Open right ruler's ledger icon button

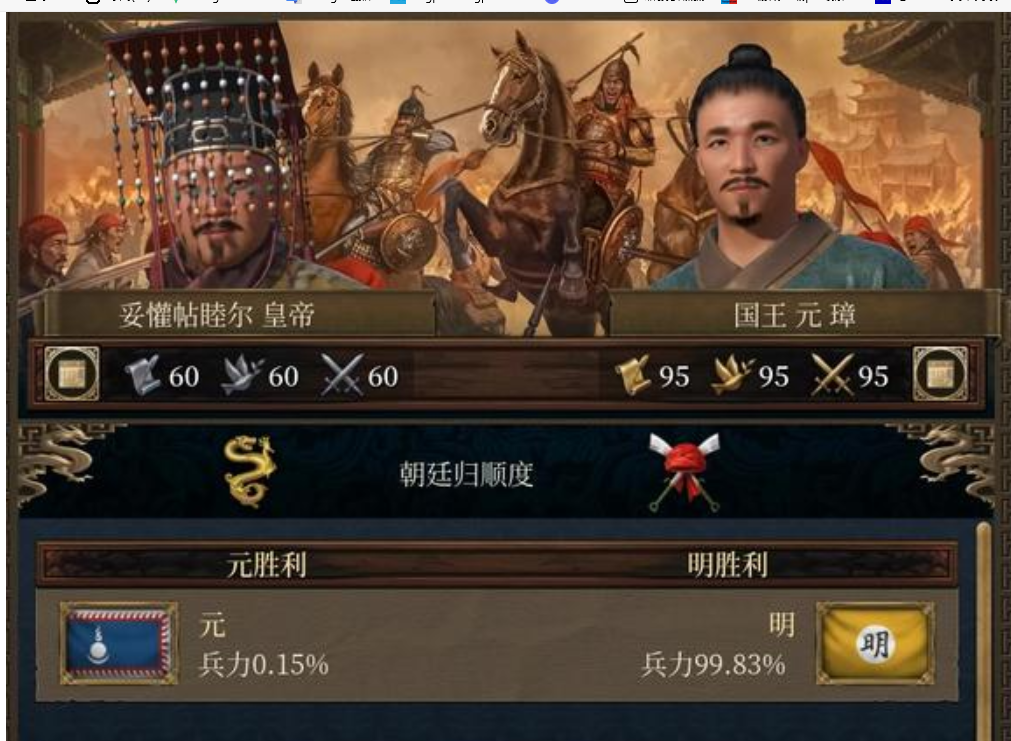point(940,374)
